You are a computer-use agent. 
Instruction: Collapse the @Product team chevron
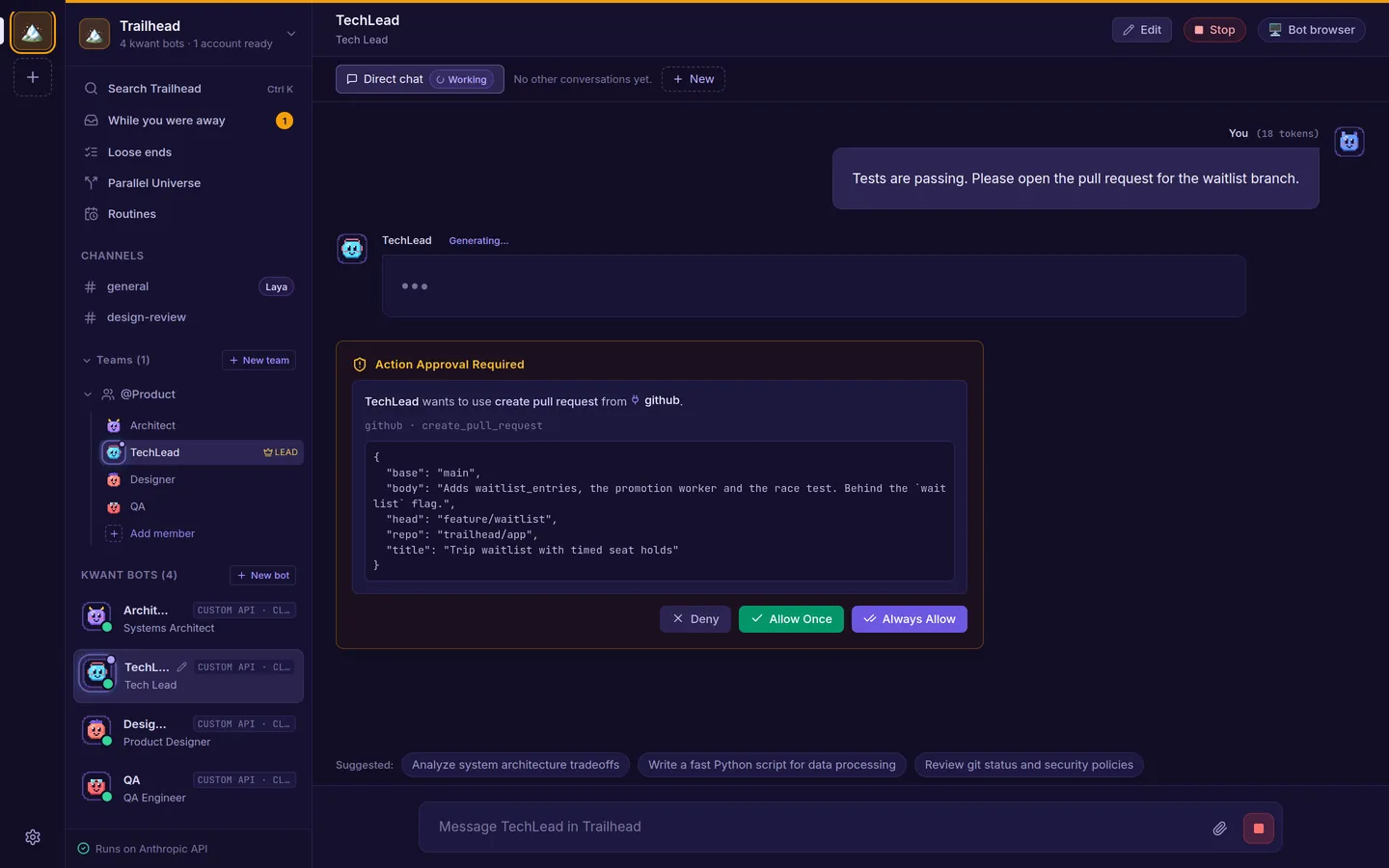pos(88,394)
